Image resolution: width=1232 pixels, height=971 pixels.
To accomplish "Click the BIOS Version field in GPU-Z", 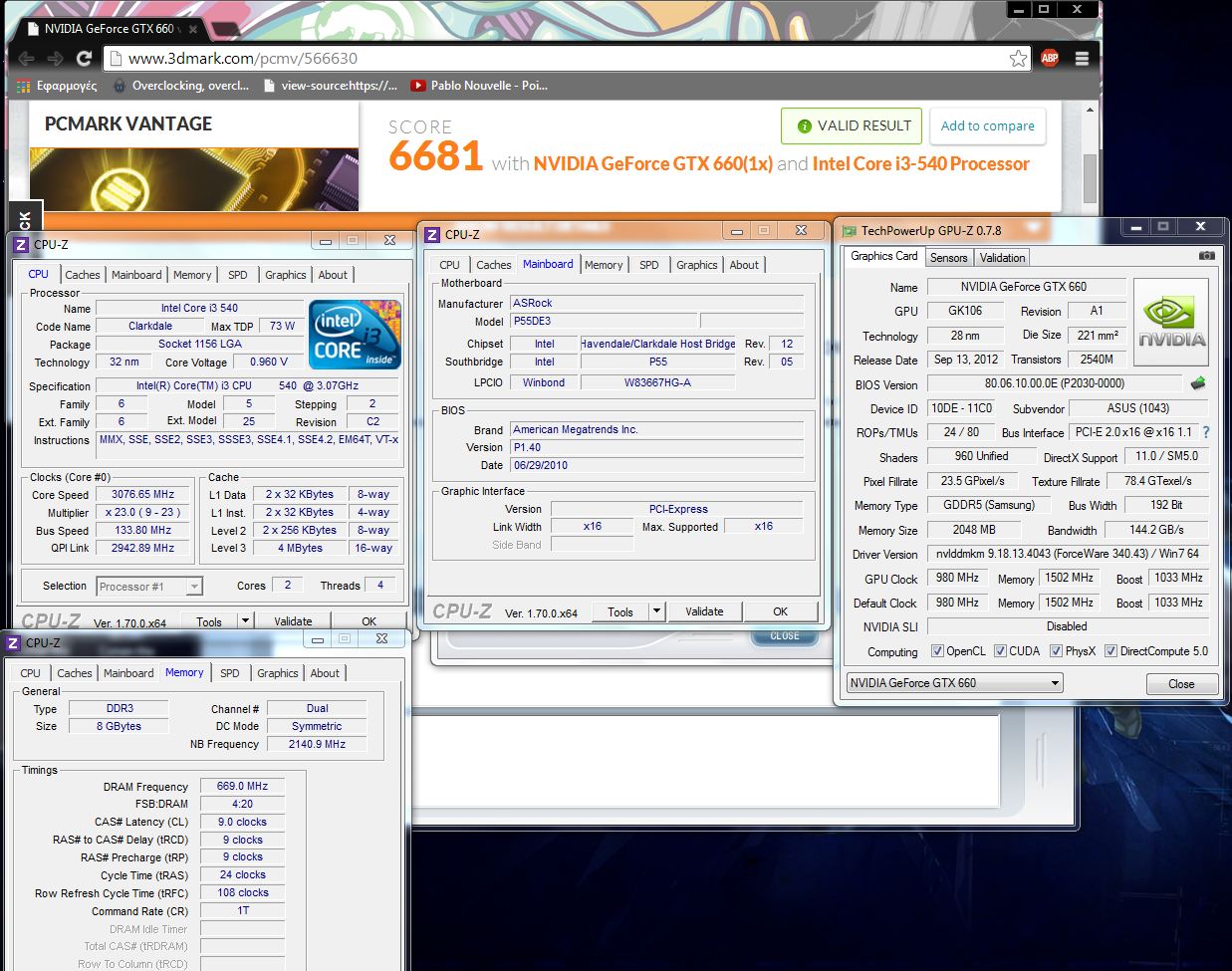I will [x=1056, y=383].
